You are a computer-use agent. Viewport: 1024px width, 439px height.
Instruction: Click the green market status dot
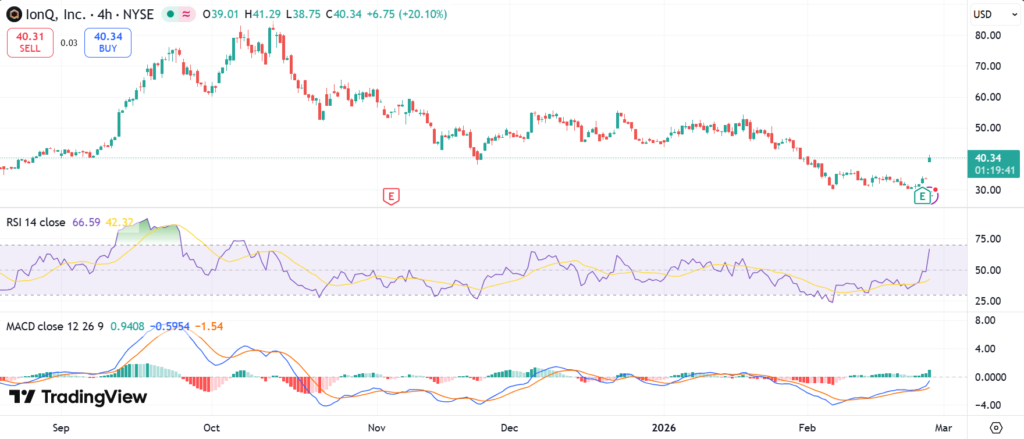(170, 14)
